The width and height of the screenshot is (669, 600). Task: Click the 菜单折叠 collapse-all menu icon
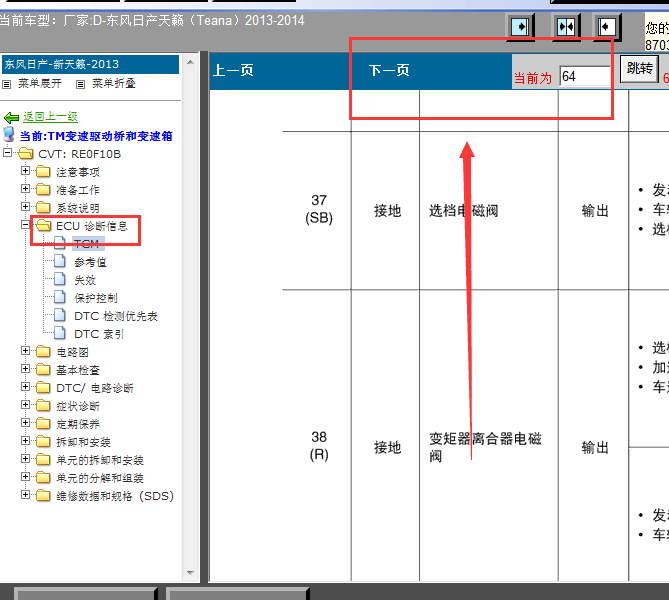82,84
